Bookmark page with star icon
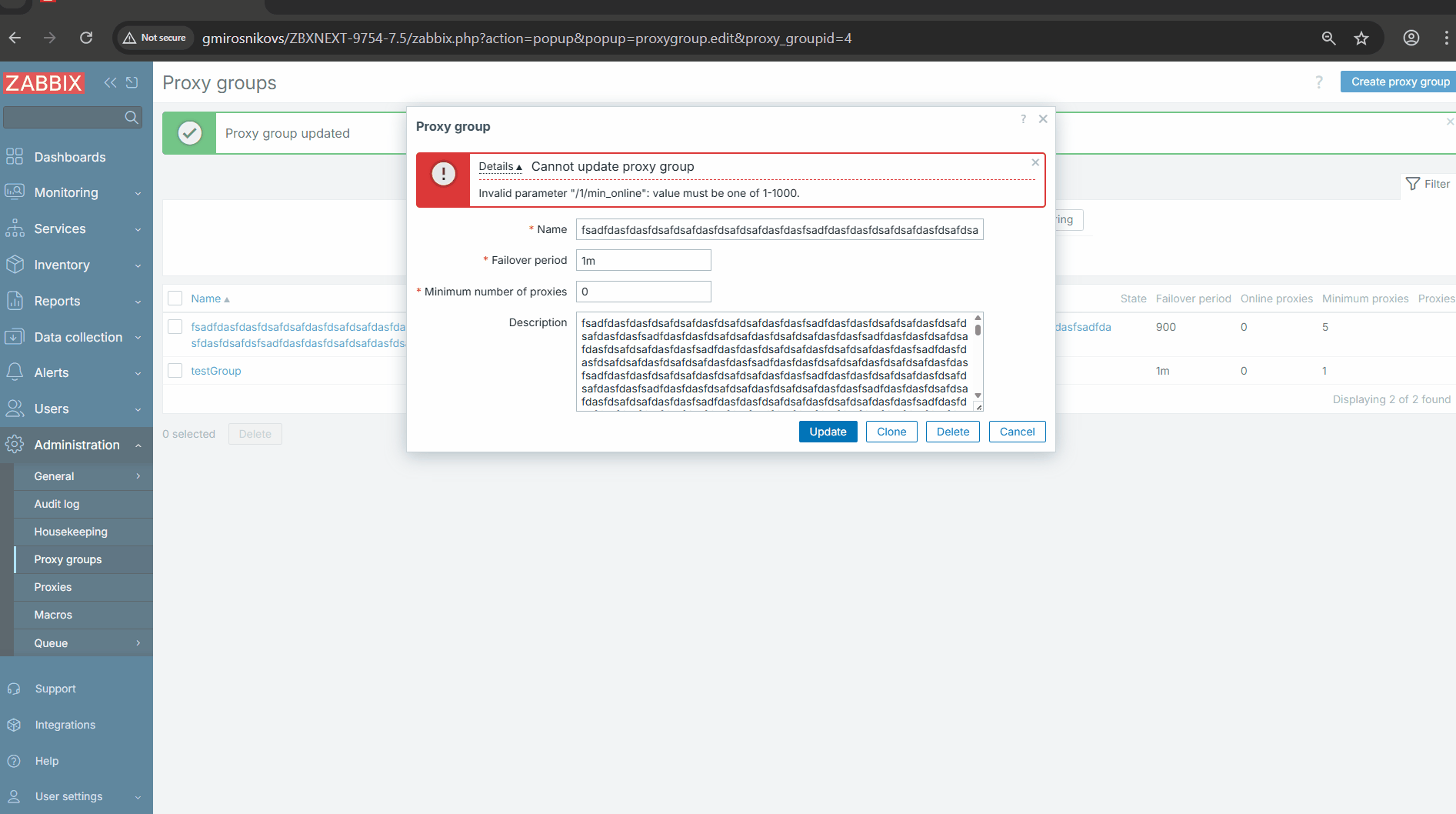 point(1361,38)
